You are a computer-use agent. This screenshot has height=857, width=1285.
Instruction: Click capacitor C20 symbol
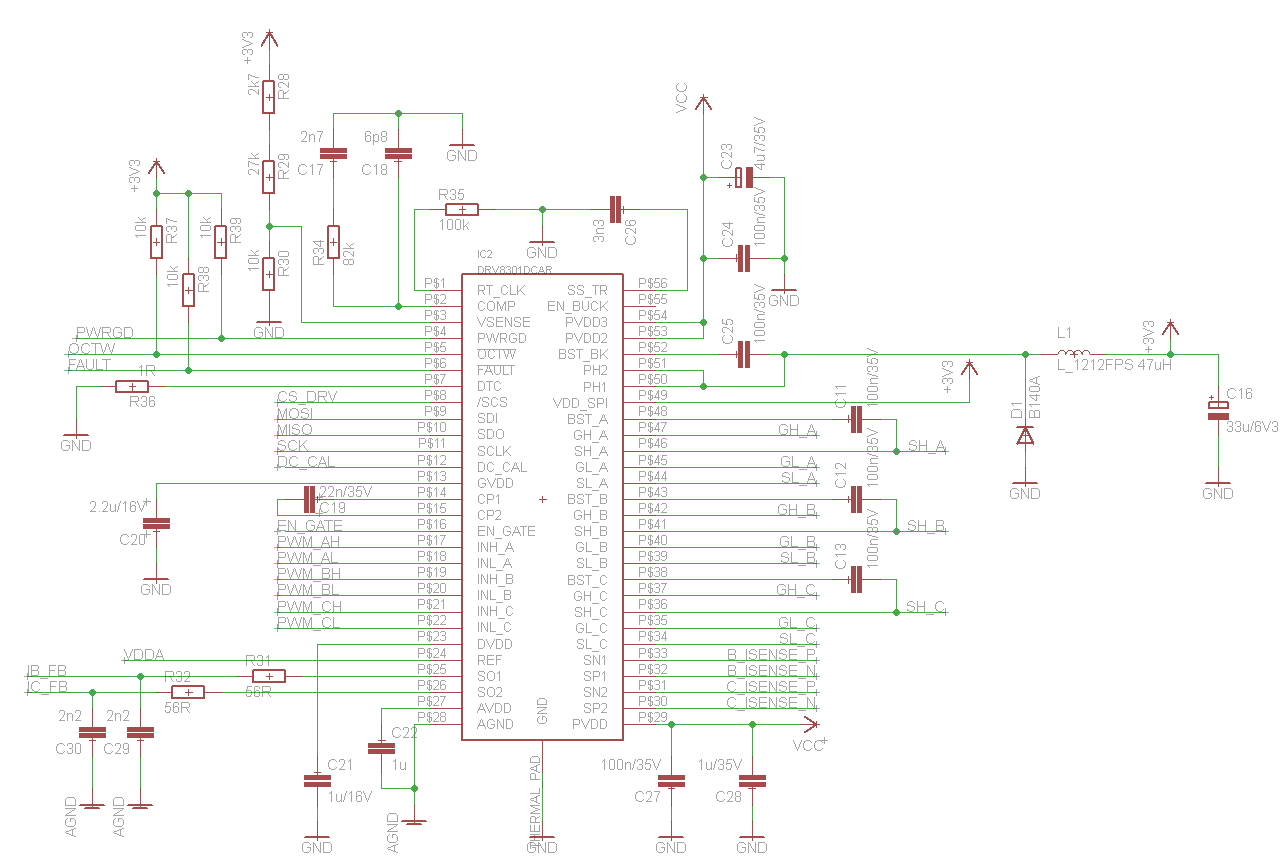point(156,523)
